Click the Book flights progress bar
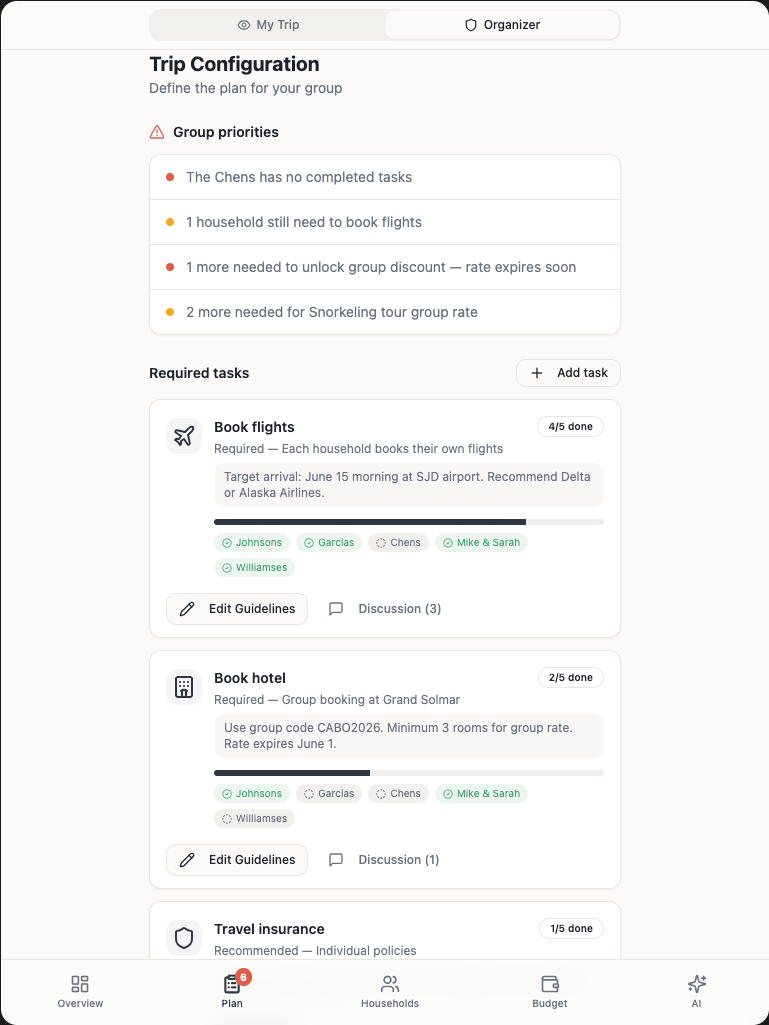 point(408,522)
